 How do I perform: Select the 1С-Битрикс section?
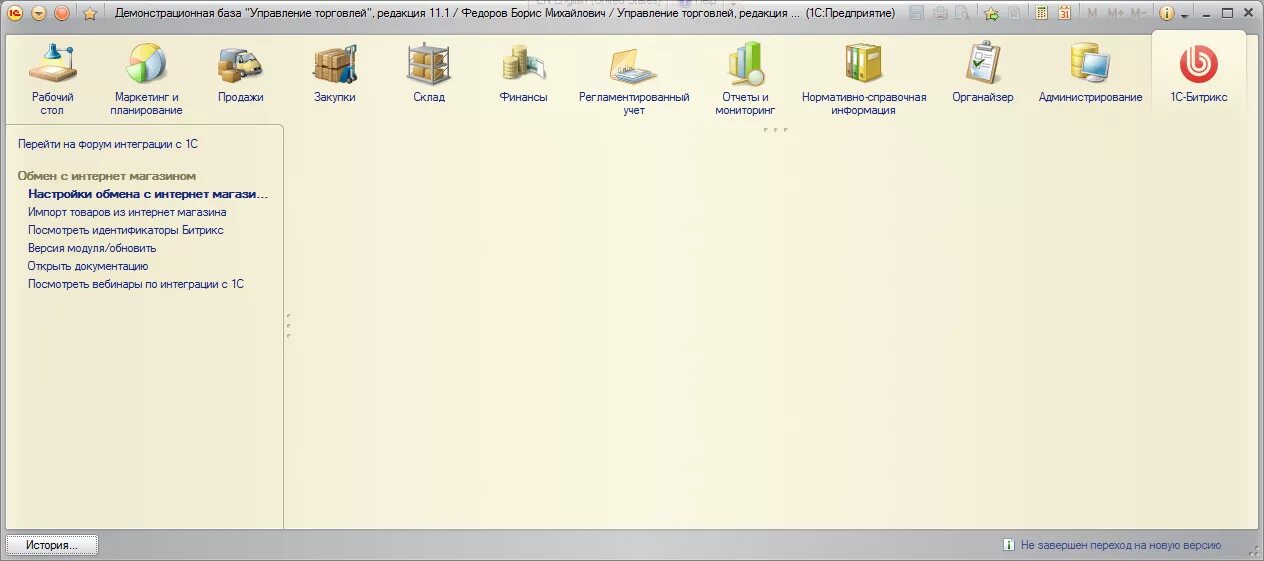click(1198, 74)
